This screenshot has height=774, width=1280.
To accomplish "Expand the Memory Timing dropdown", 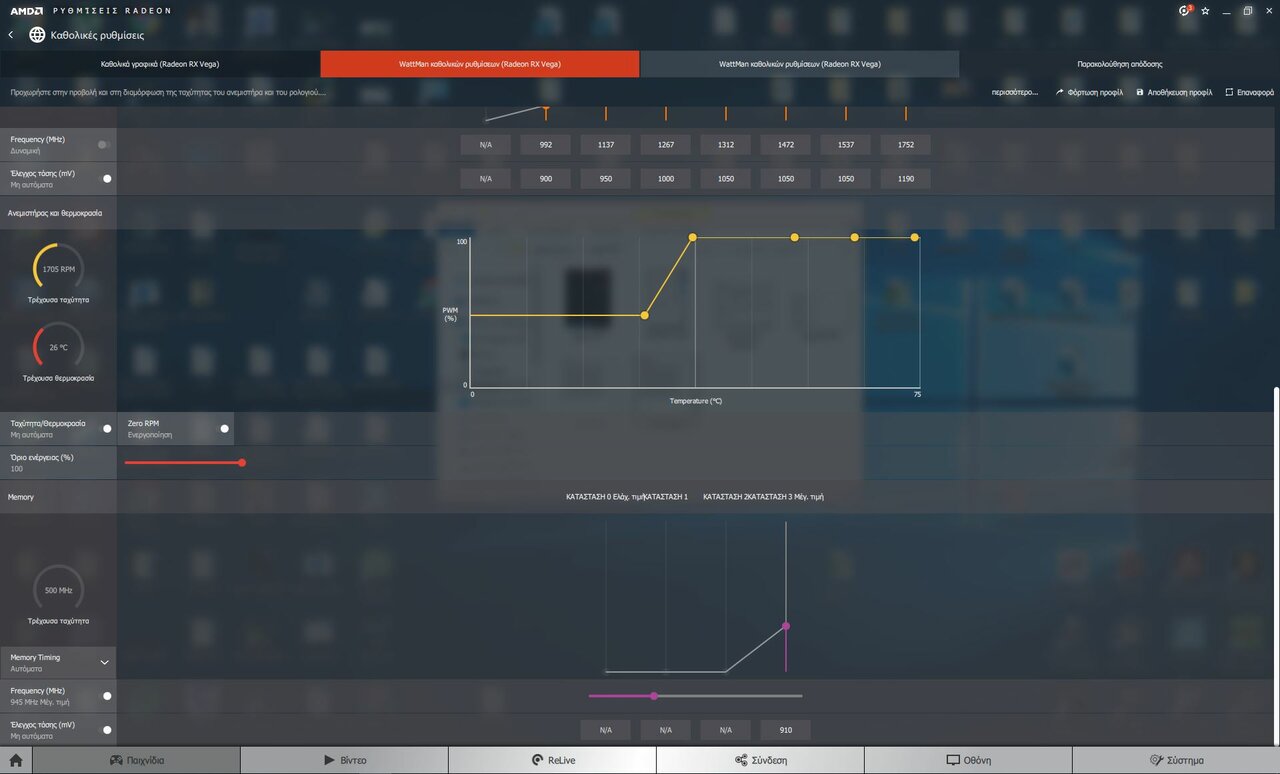I will (x=104, y=662).
